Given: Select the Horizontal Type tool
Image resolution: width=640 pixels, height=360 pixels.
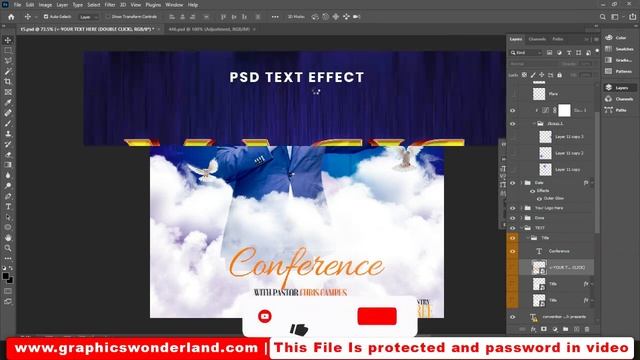Looking at the screenshot, I should tap(8, 207).
